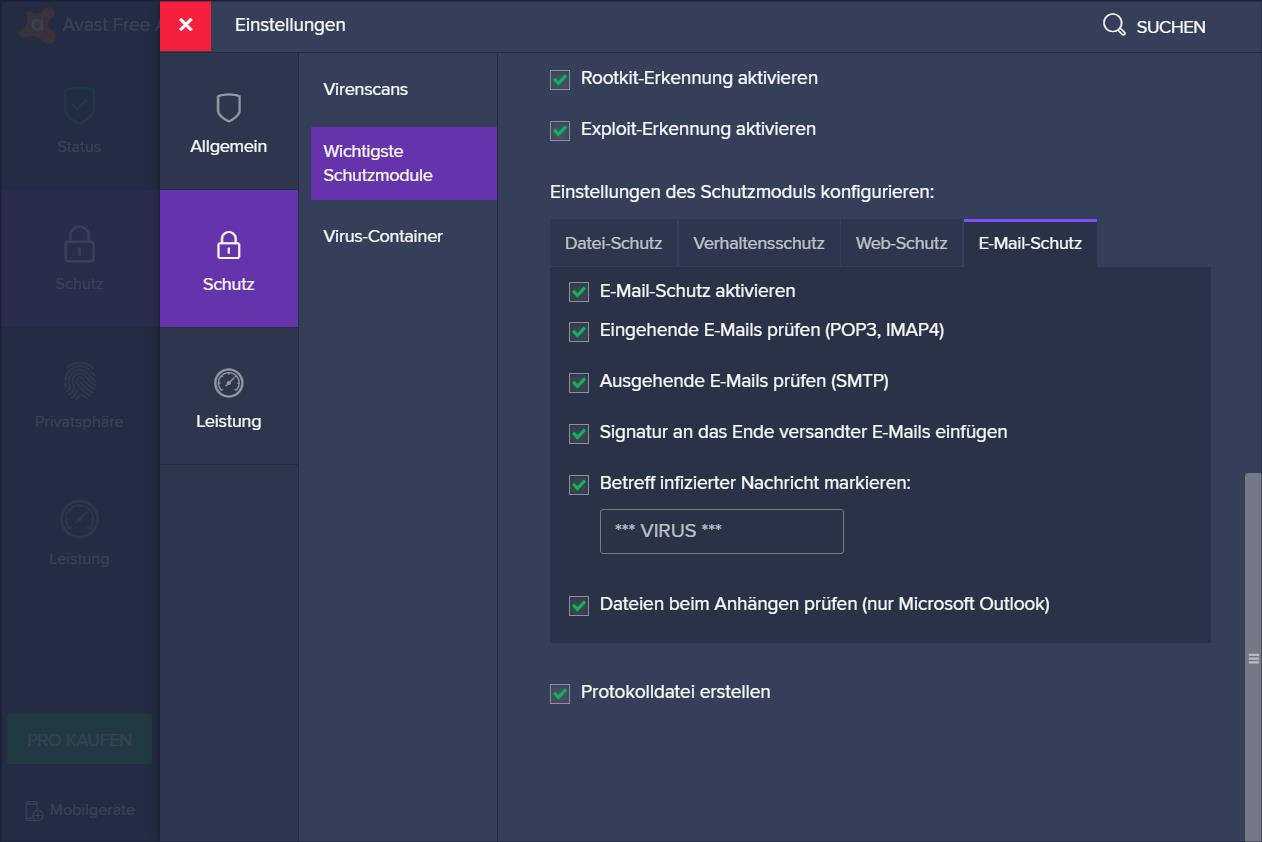1262x842 pixels.
Task: Toggle Protokolldatei erstellen checkbox
Action: point(560,693)
